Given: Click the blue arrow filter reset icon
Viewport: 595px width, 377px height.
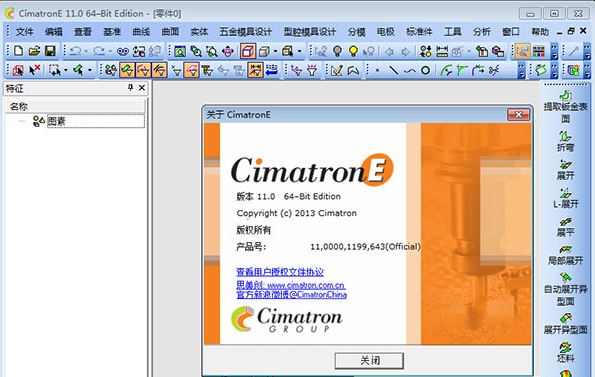Looking at the screenshot, I should coord(272,70).
